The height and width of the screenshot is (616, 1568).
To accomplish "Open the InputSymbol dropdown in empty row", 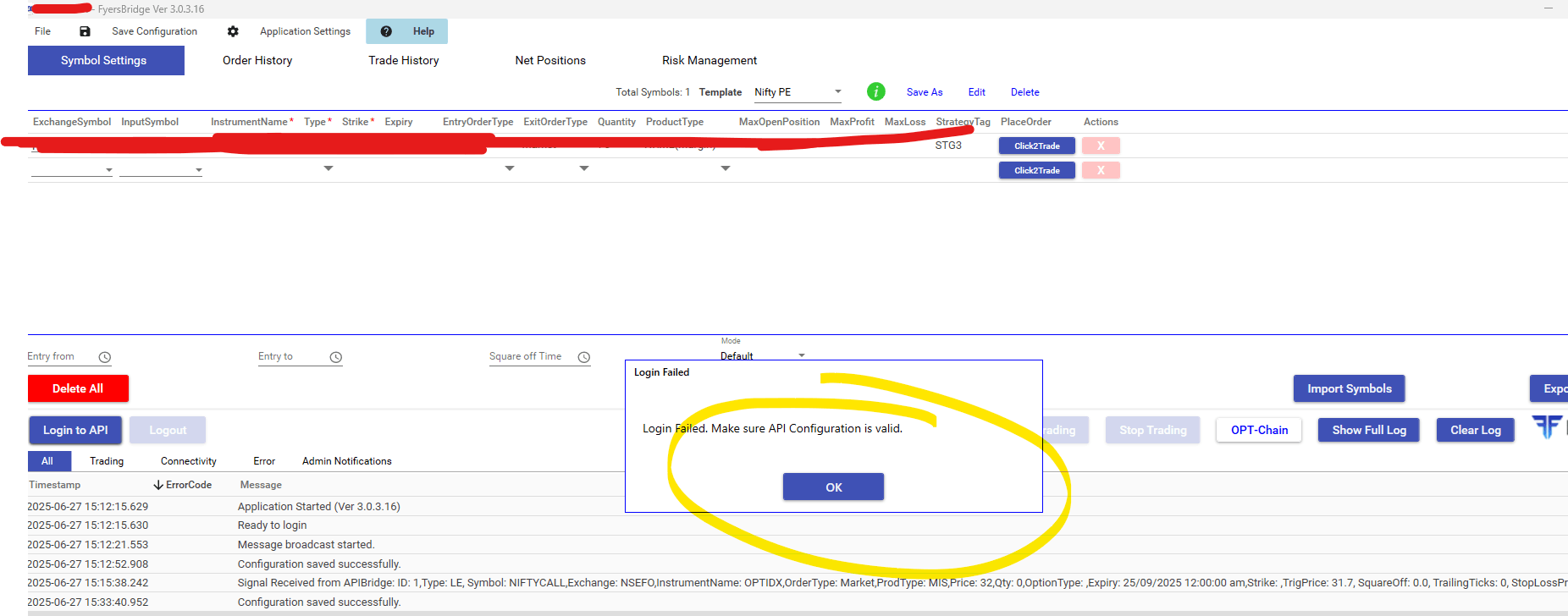I will (198, 170).
